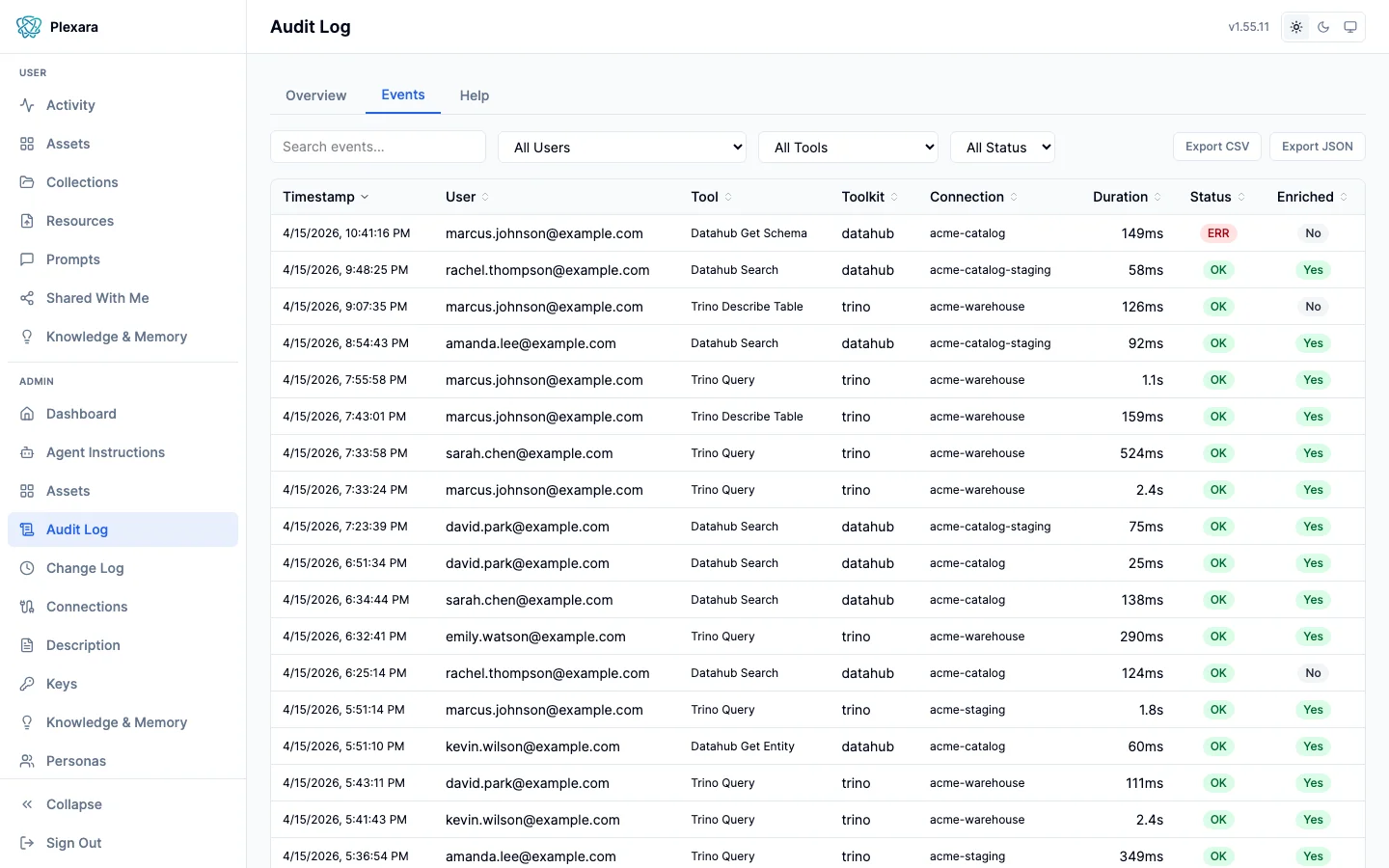Click the ERR status badge
Image resolution: width=1389 pixels, height=868 pixels.
[1218, 233]
